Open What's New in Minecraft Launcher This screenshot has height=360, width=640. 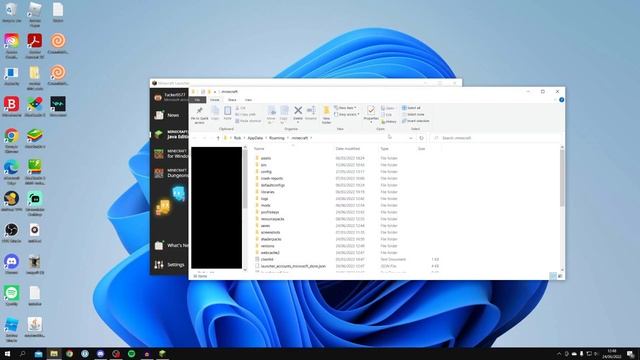coord(171,245)
